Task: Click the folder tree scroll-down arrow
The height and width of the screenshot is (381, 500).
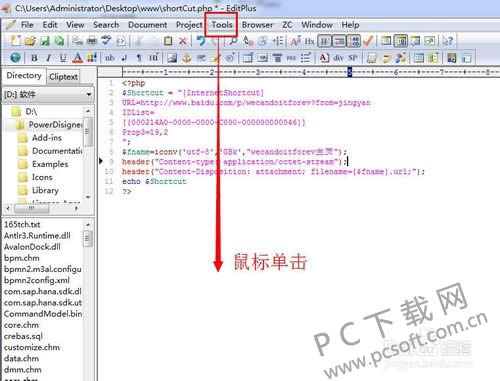Action: (88, 197)
